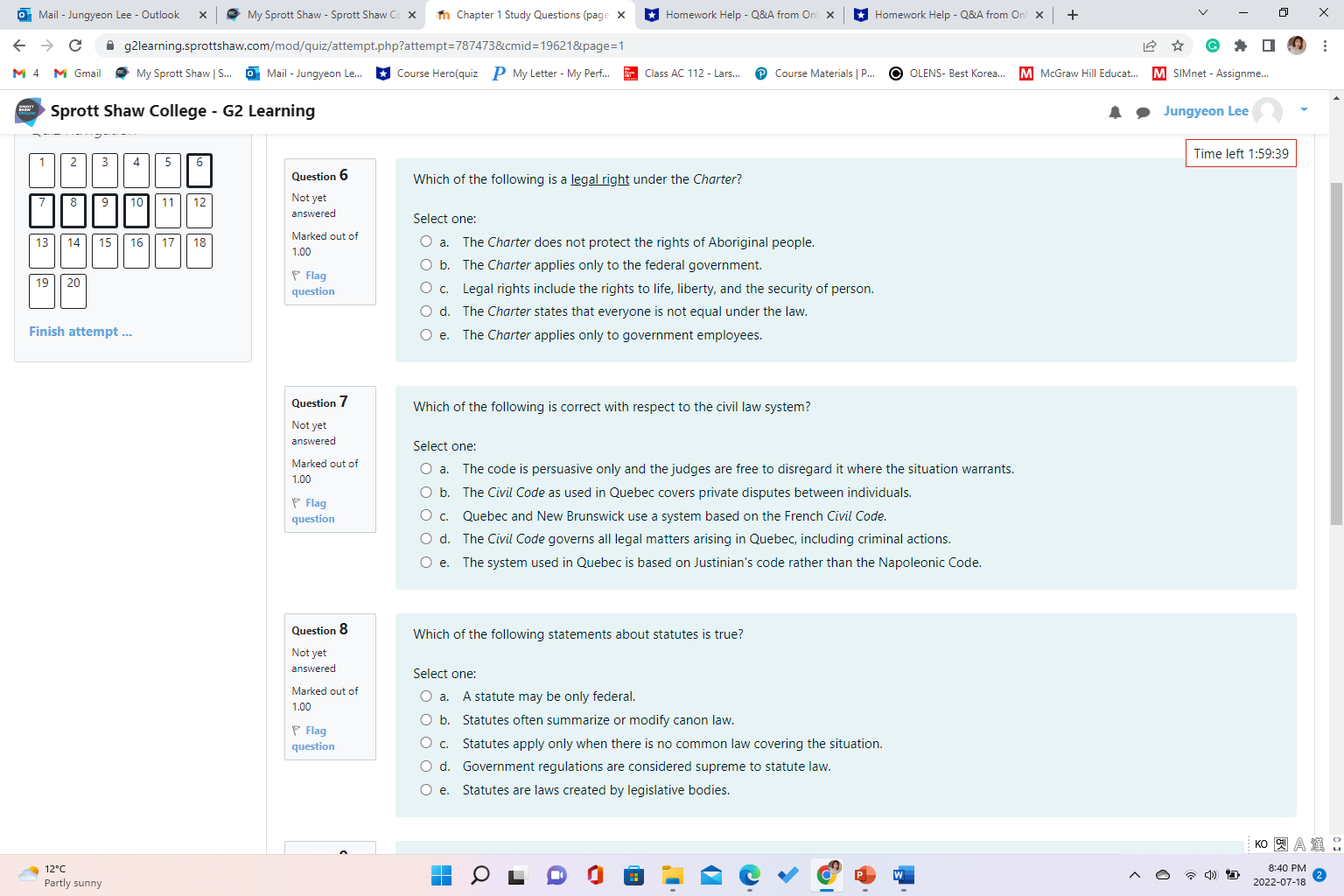
Task: Open the McGraw Hill Education bookmark
Action: 1079,73
